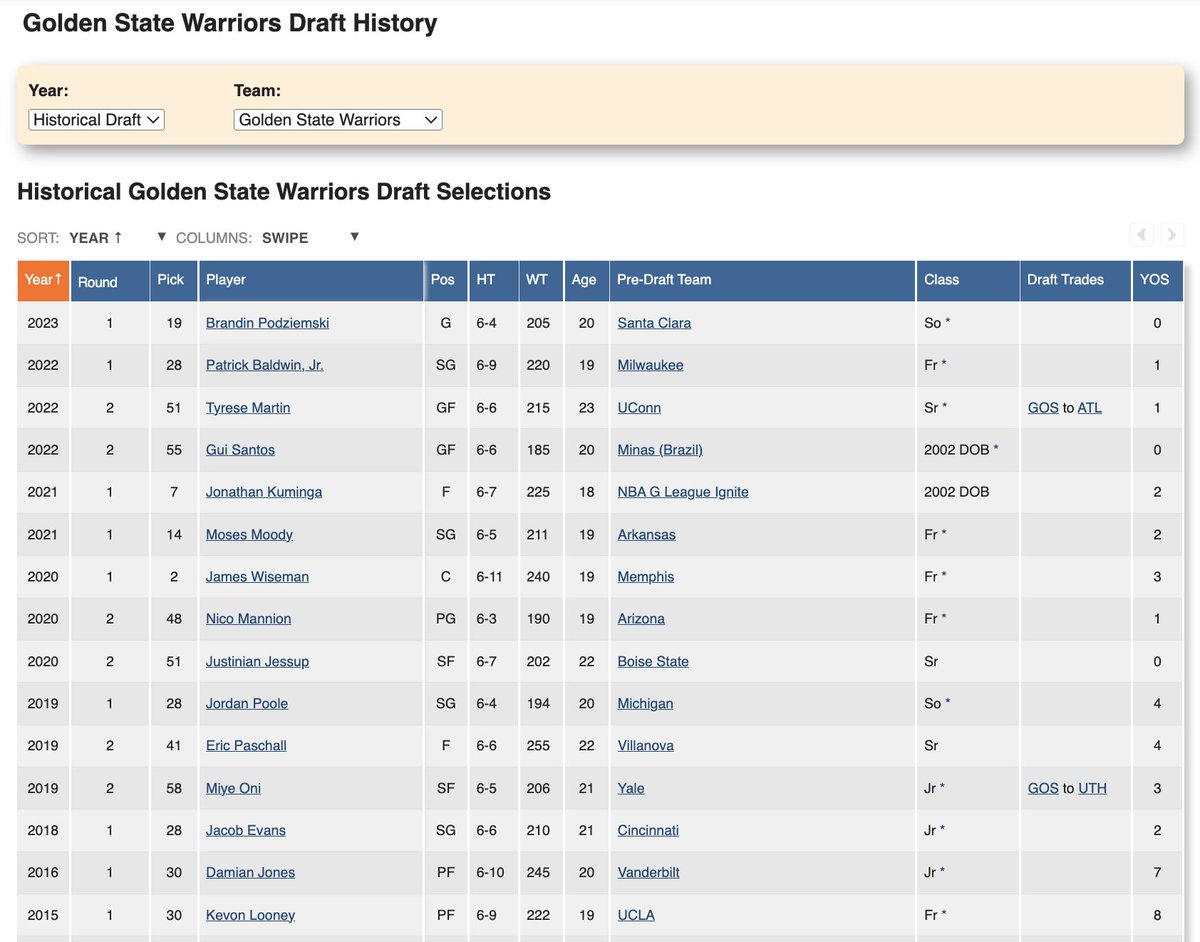Screen dimensions: 1200x942
Task: Open the COLUMNS dropdown set to SWIPE
Action: [309, 238]
